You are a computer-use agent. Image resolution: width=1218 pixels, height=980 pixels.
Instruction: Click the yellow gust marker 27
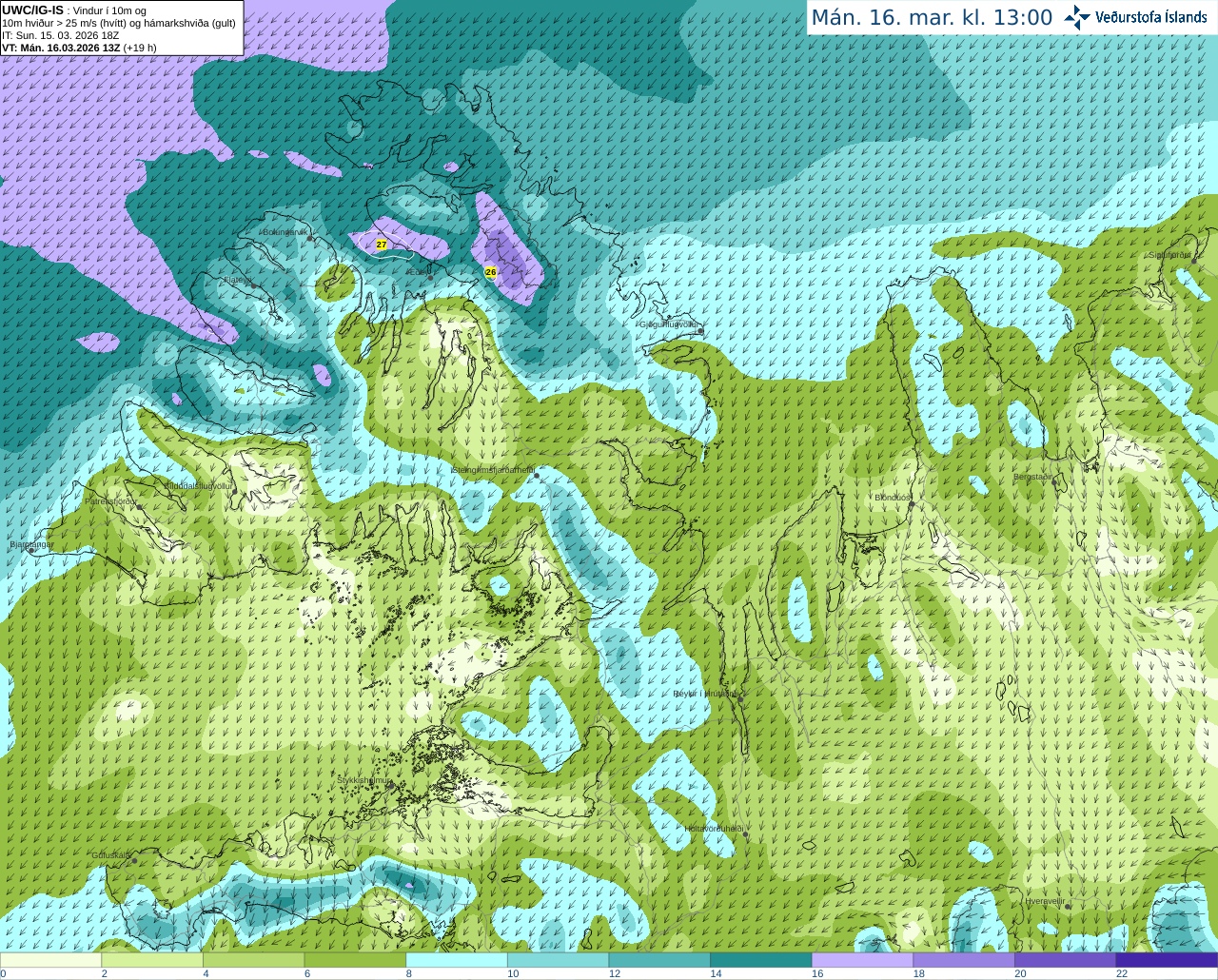[382, 245]
